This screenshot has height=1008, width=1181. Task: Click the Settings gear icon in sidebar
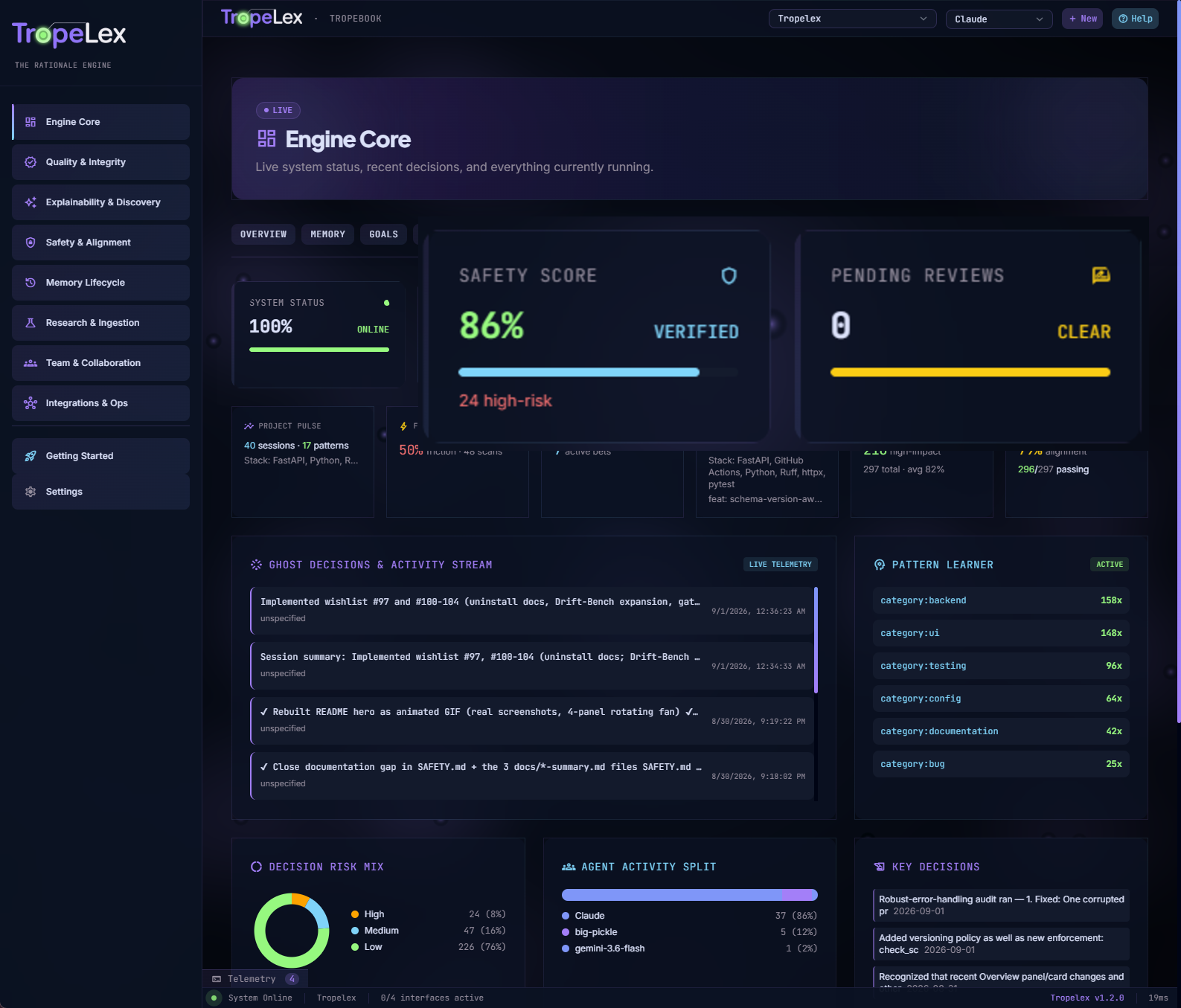tap(31, 492)
